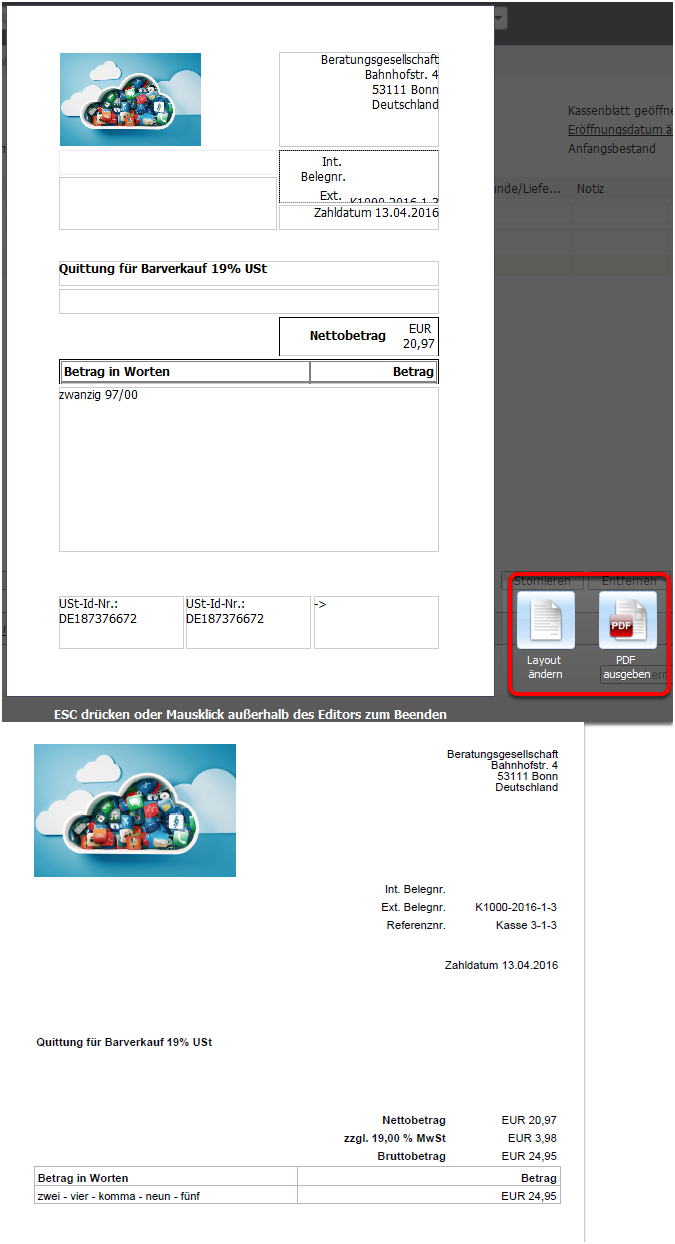Click 'Ext. Belegnr.' label in the PDF output
Screen dimensions: 675x1244
(413, 907)
